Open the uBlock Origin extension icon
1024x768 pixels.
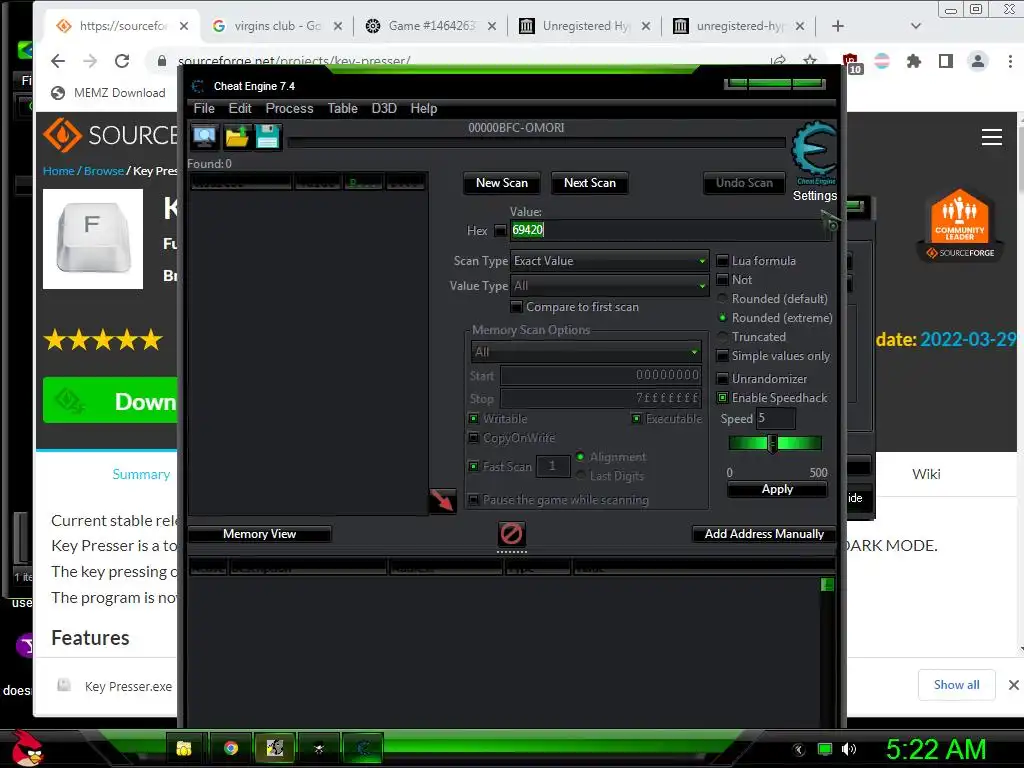[851, 63]
